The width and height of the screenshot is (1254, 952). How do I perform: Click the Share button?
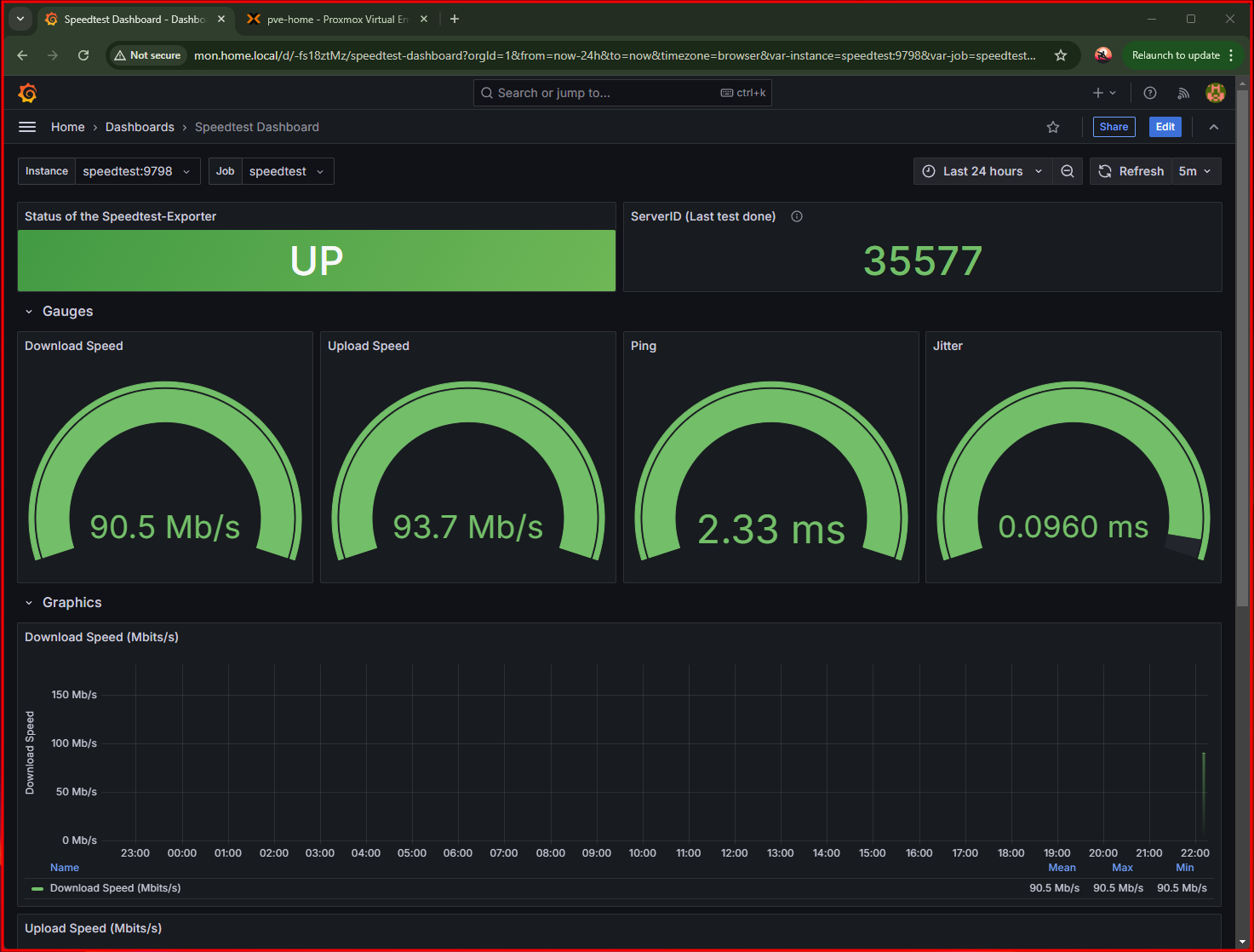pyautogui.click(x=1114, y=127)
